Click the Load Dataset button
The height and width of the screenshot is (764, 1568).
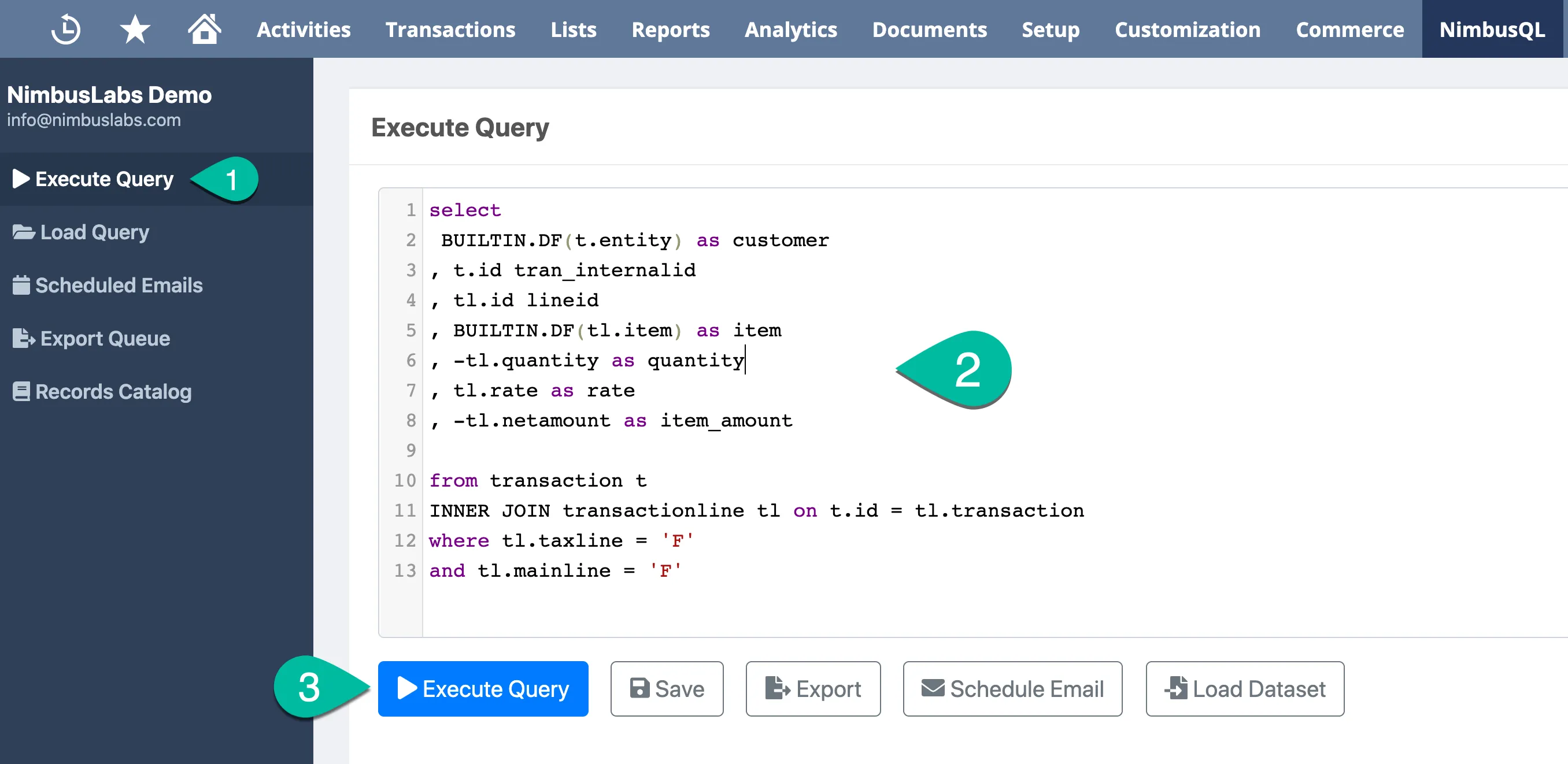point(1245,688)
